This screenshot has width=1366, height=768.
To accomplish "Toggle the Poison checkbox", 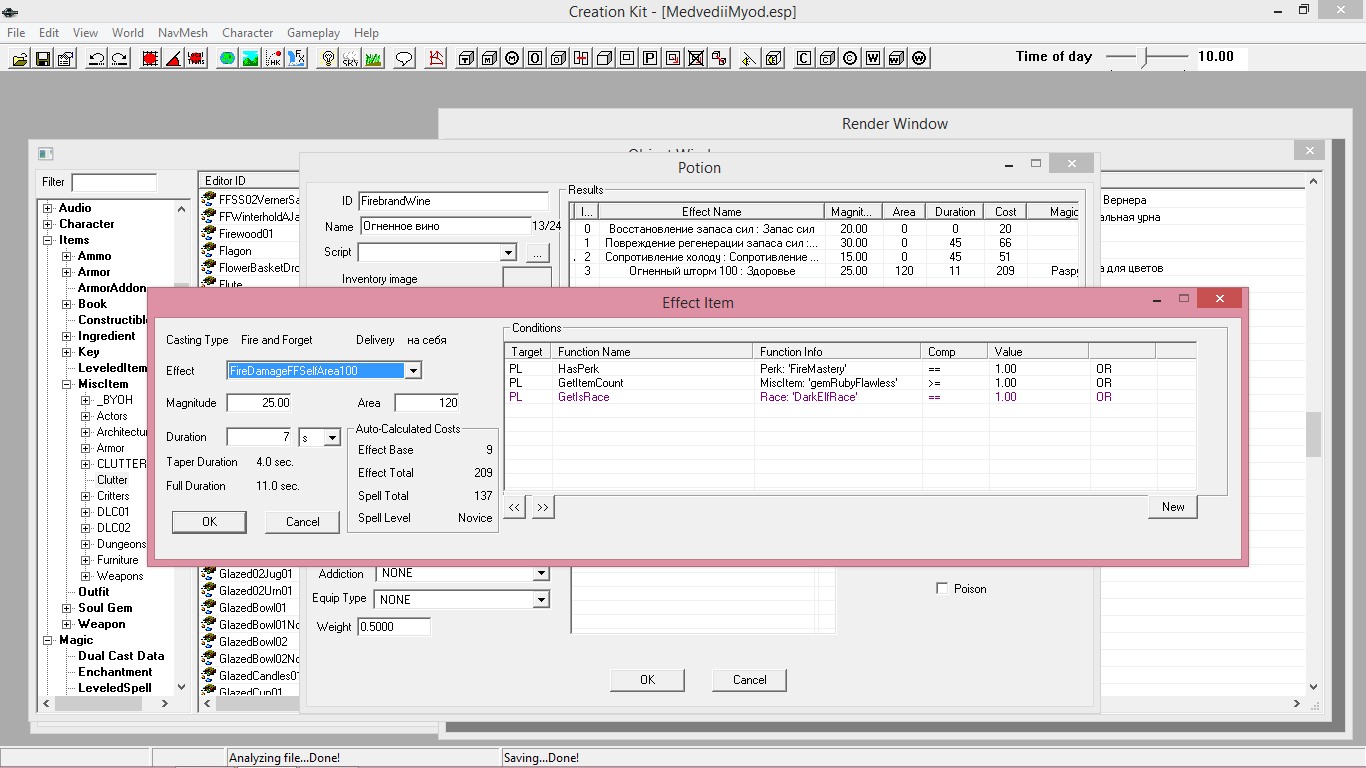I will coord(941,589).
